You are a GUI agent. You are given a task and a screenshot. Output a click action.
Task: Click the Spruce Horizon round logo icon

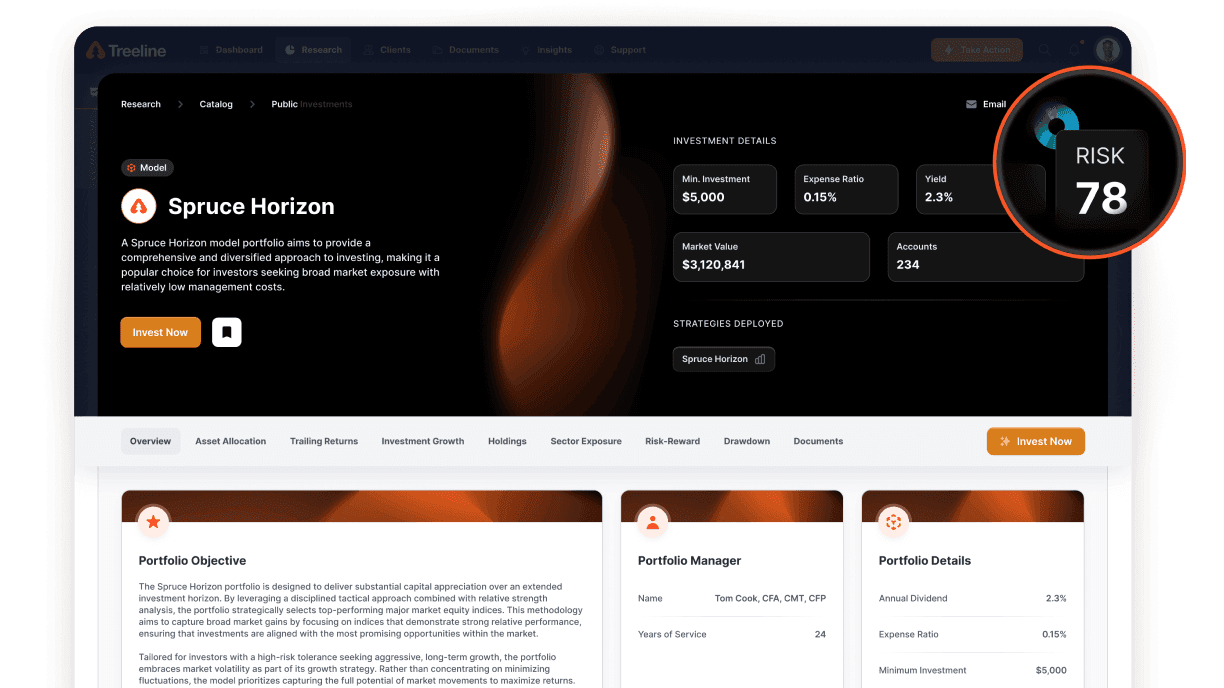(x=138, y=207)
